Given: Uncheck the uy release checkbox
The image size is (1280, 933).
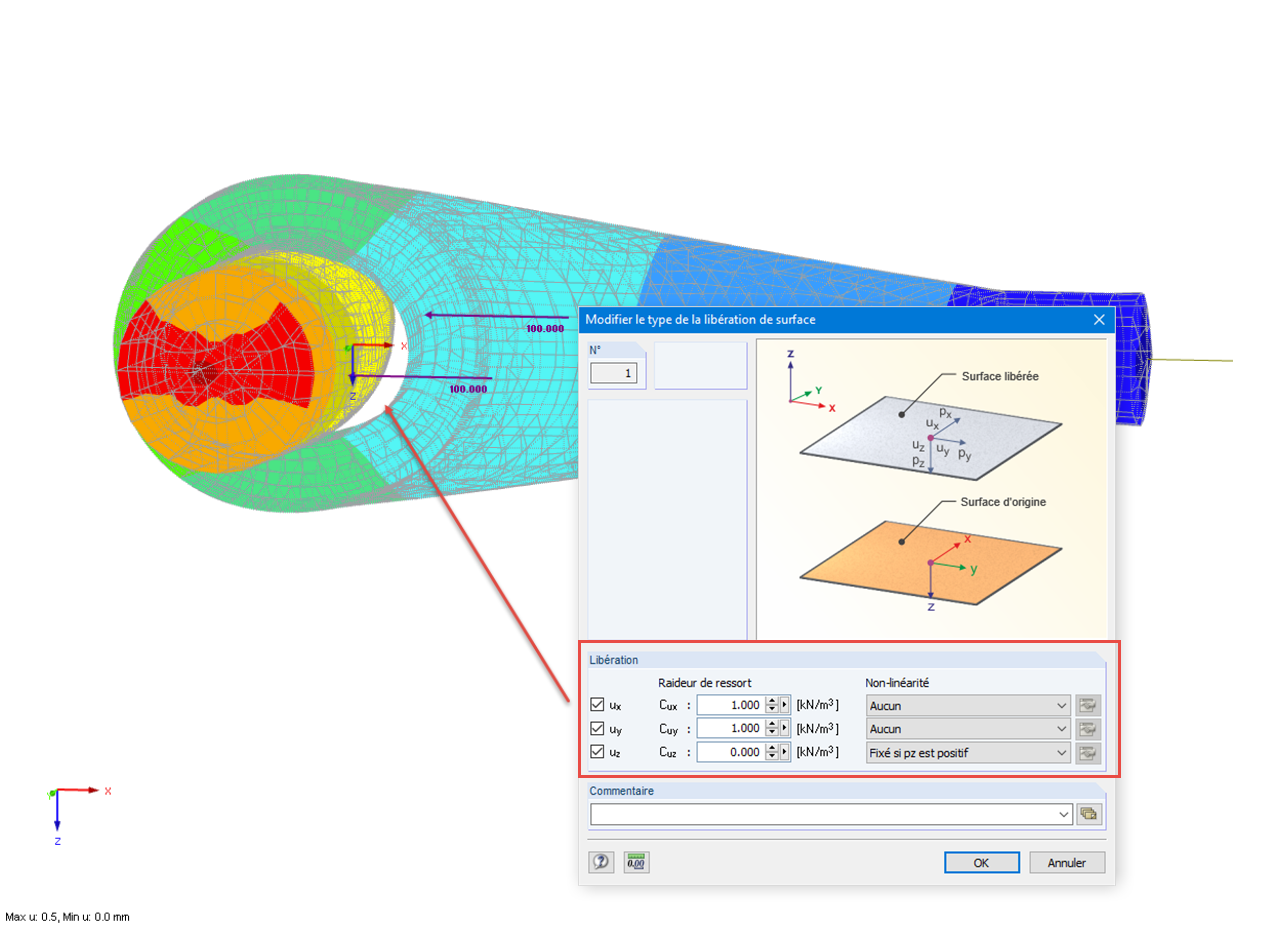Looking at the screenshot, I should point(598,729).
